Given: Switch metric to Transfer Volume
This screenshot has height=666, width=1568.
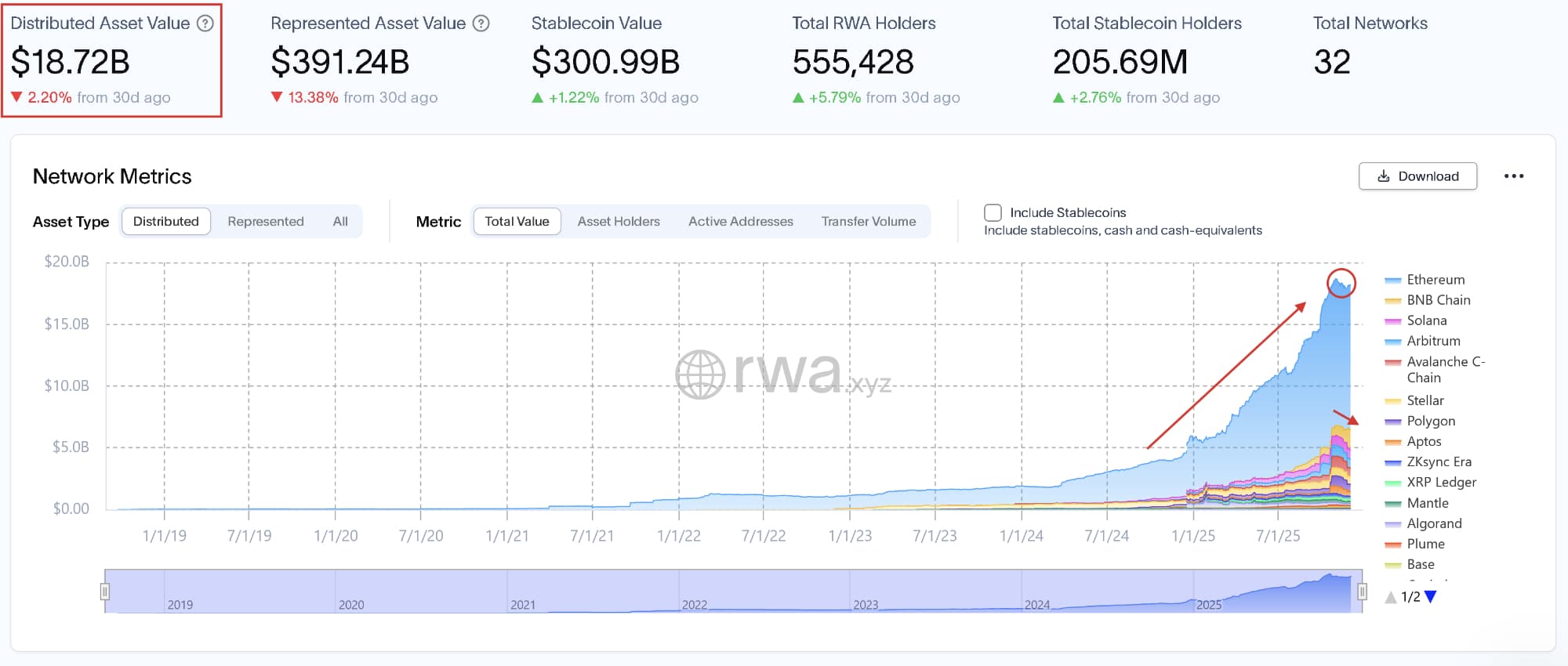Looking at the screenshot, I should pyautogui.click(x=868, y=222).
